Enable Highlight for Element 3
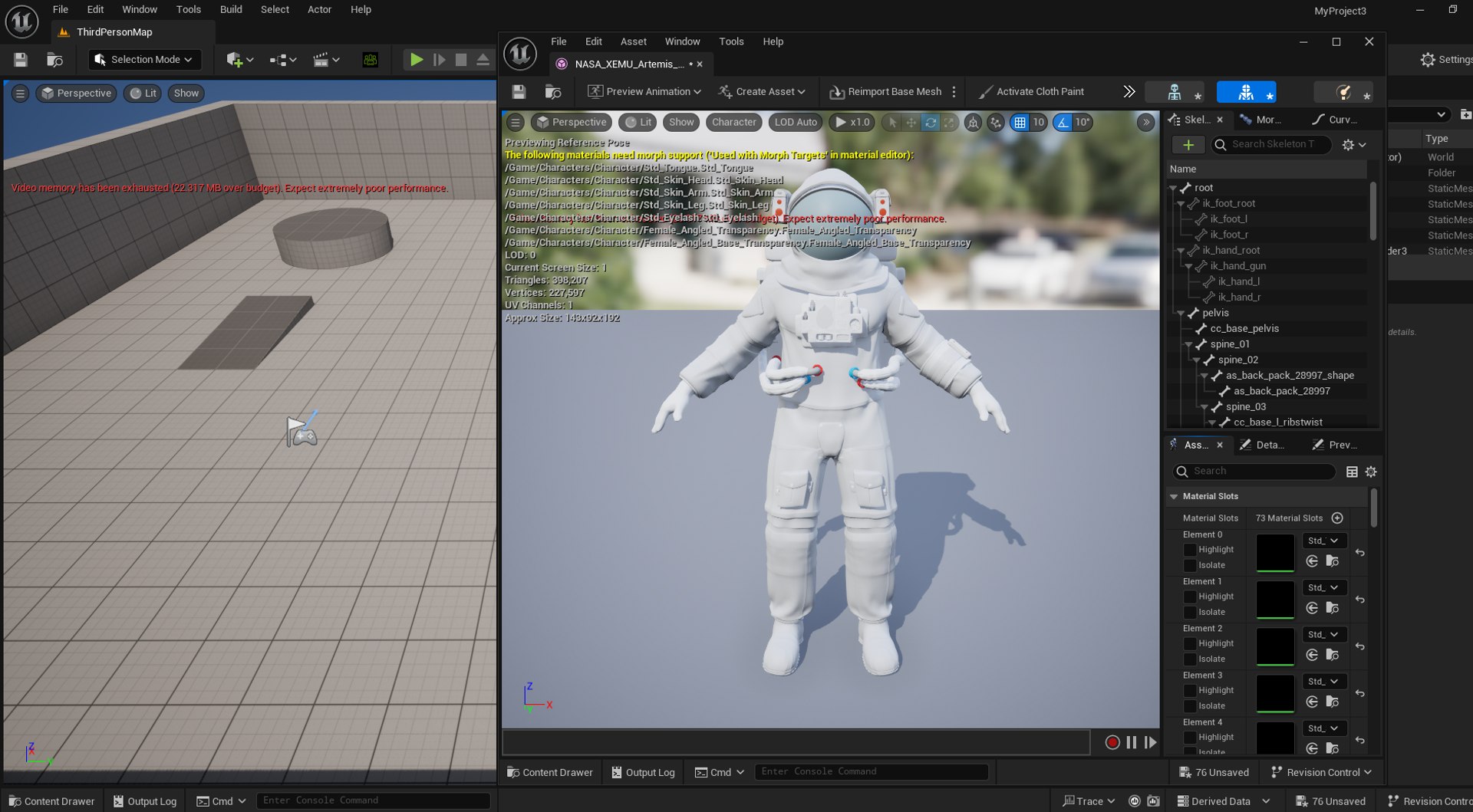 click(x=1189, y=691)
